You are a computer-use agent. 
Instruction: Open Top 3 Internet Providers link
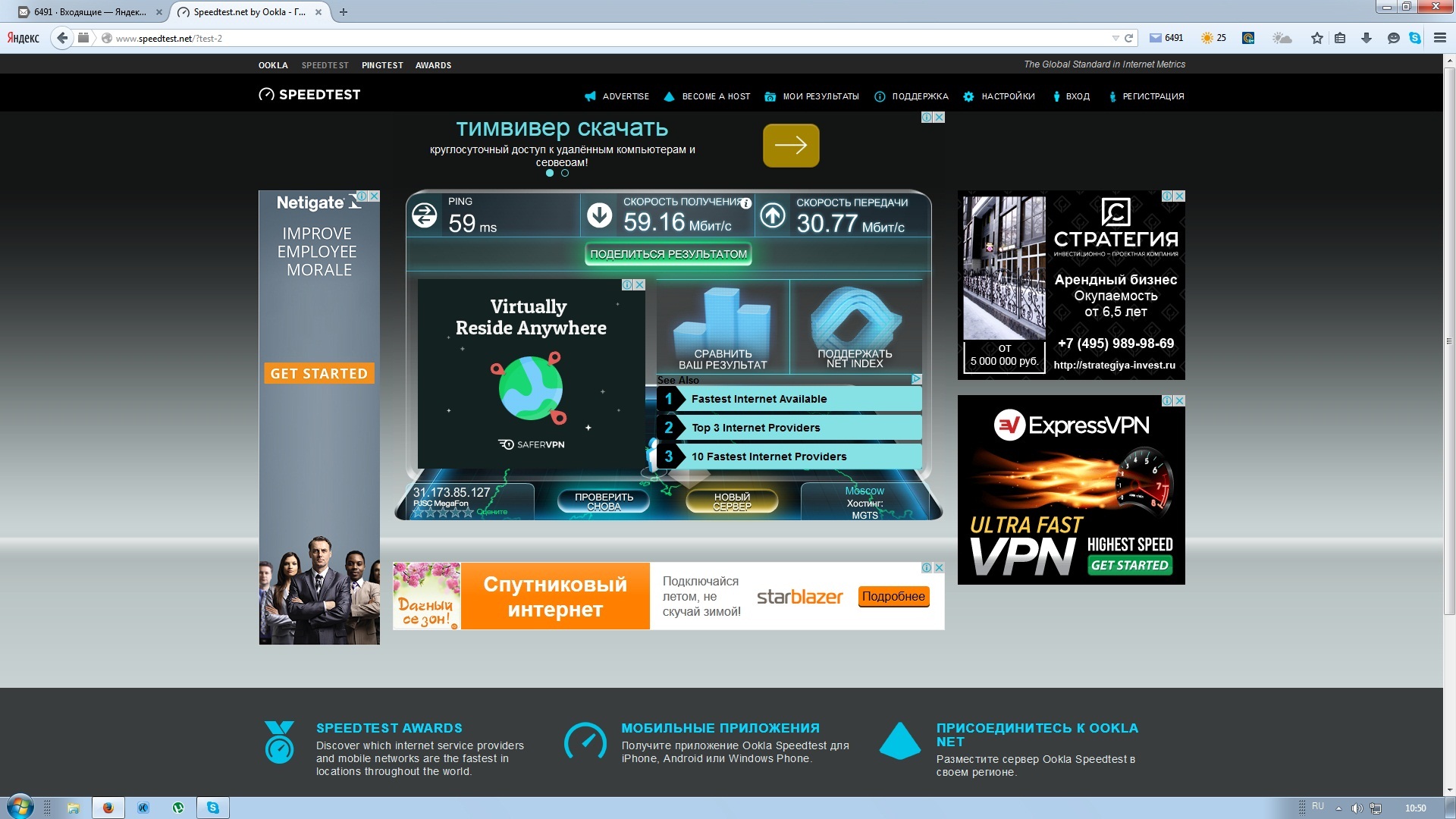(x=789, y=428)
